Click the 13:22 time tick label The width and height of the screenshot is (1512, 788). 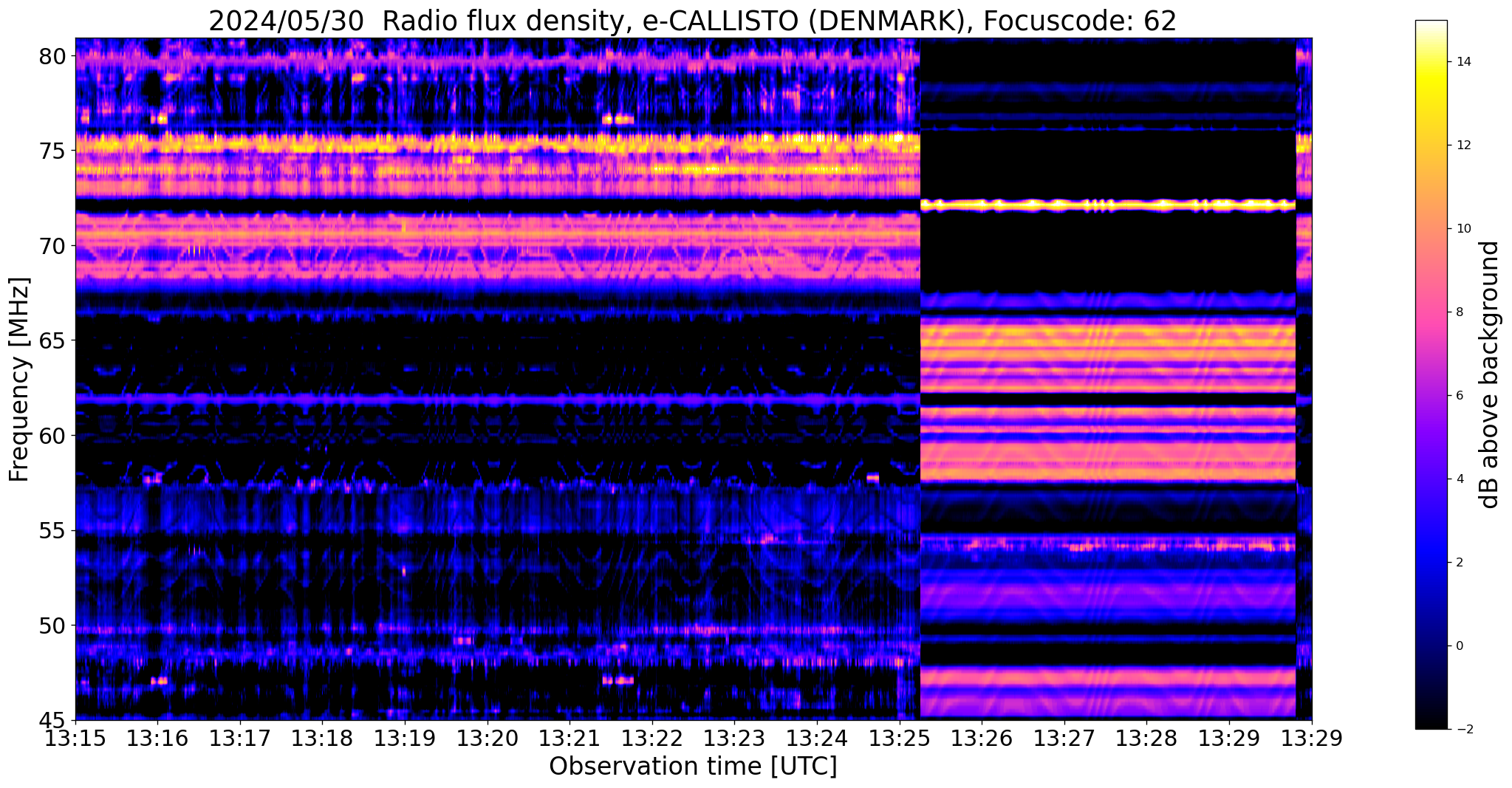coord(652,739)
